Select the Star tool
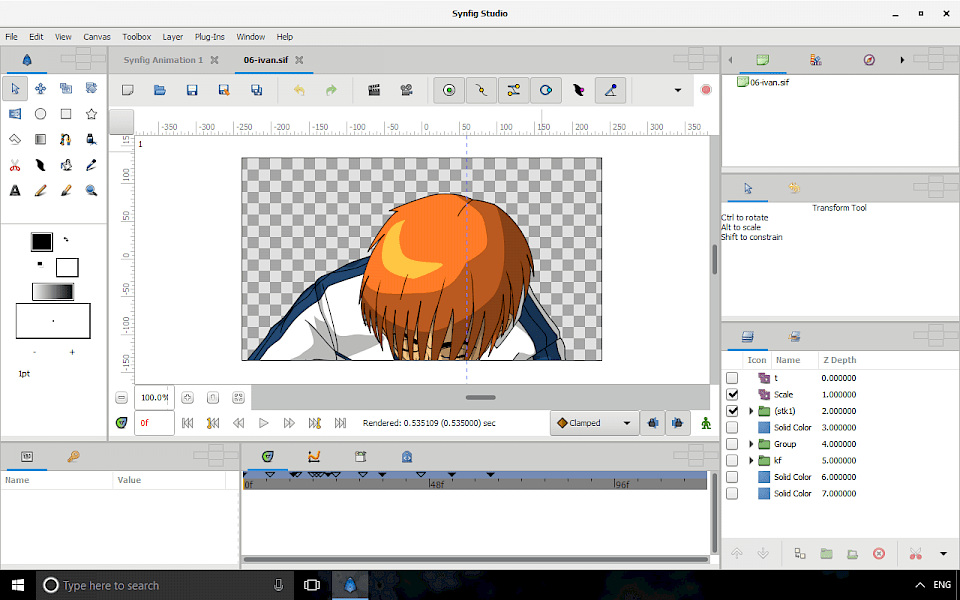Screen dimensions: 960x600 point(91,114)
